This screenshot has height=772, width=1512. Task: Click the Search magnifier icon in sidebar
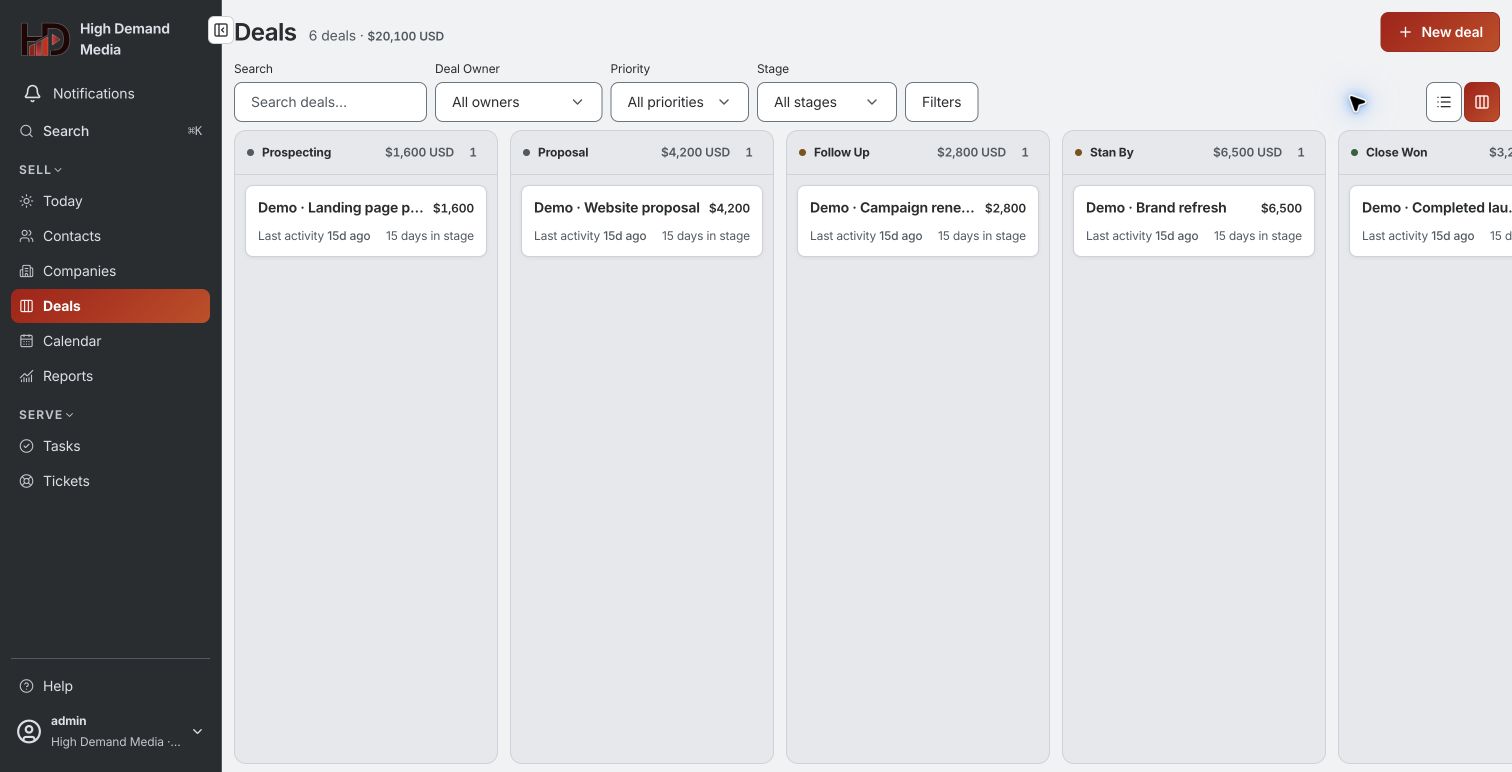coord(27,131)
